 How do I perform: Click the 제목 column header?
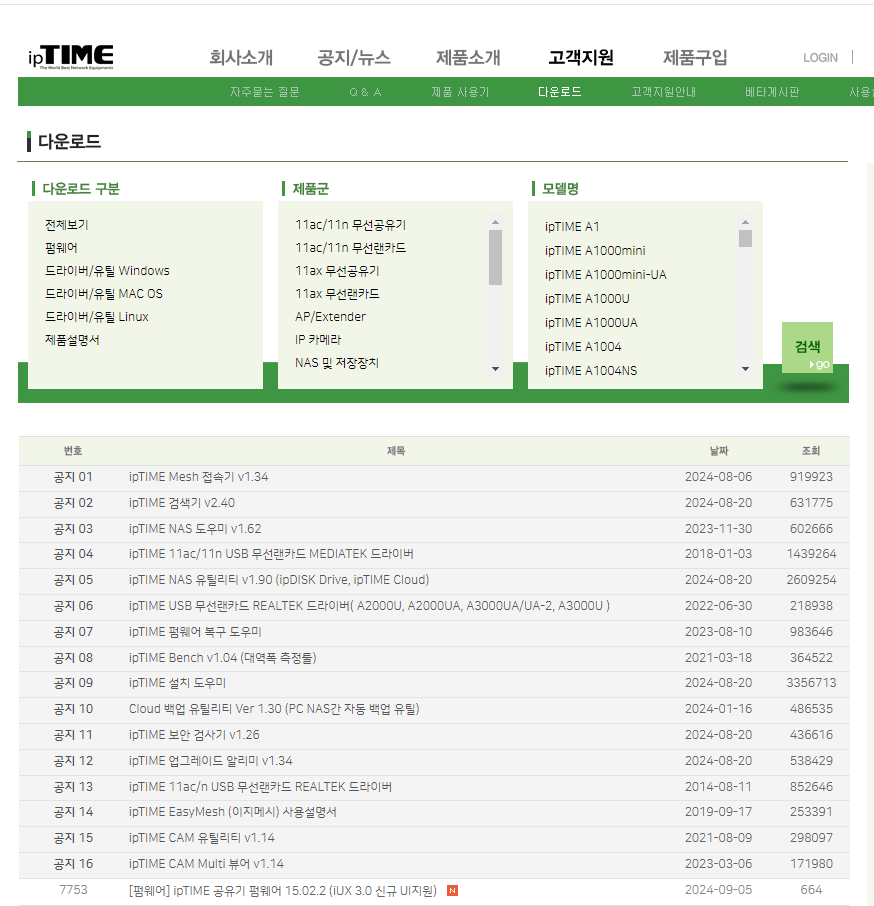(396, 451)
